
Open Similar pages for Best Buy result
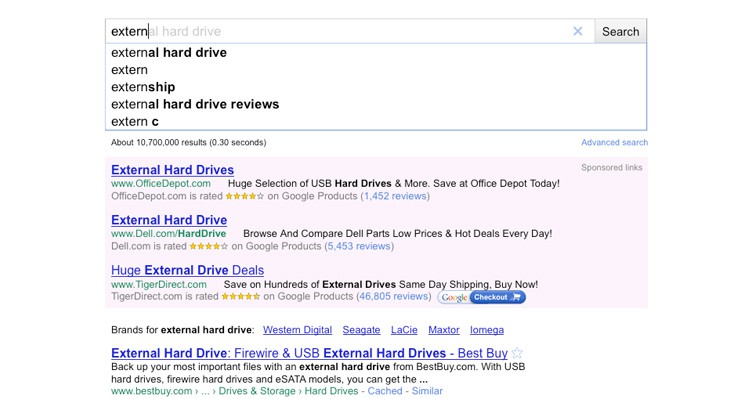(x=427, y=391)
